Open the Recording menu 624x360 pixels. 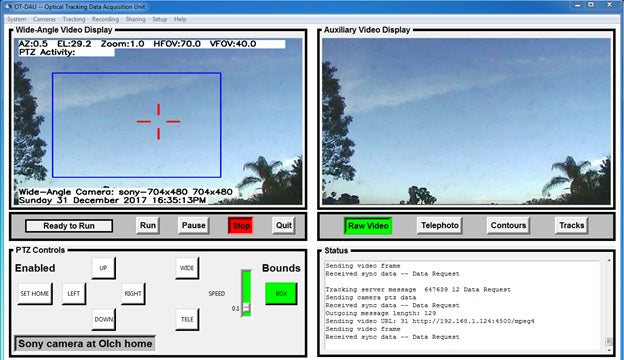pos(105,19)
